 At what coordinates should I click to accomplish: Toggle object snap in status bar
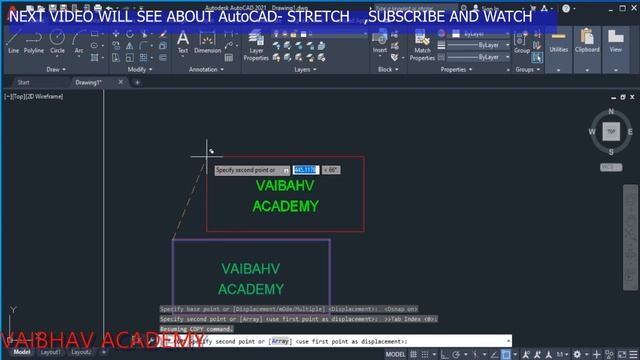pyautogui.click(x=506, y=354)
